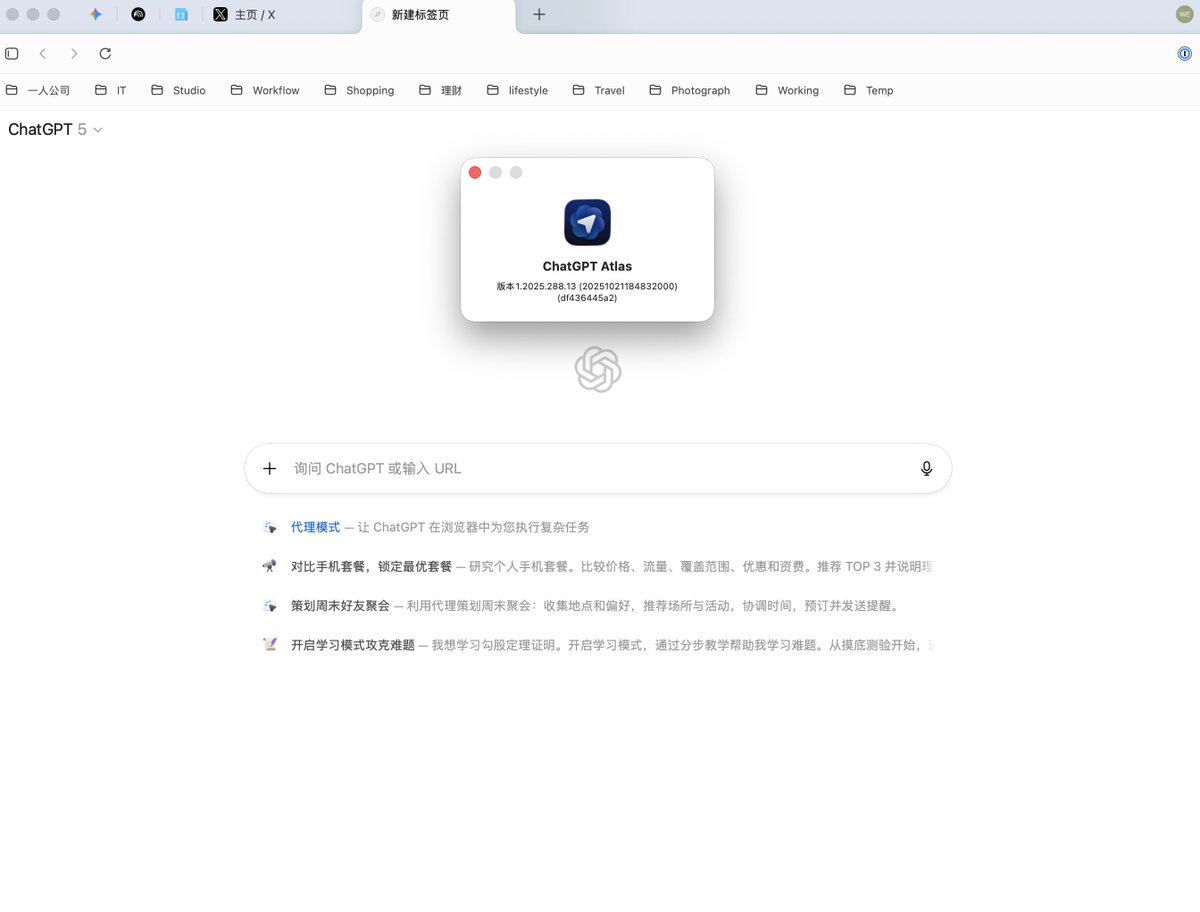1200x912 pixels.
Task: Open the 代理模式 link
Action: 316,527
